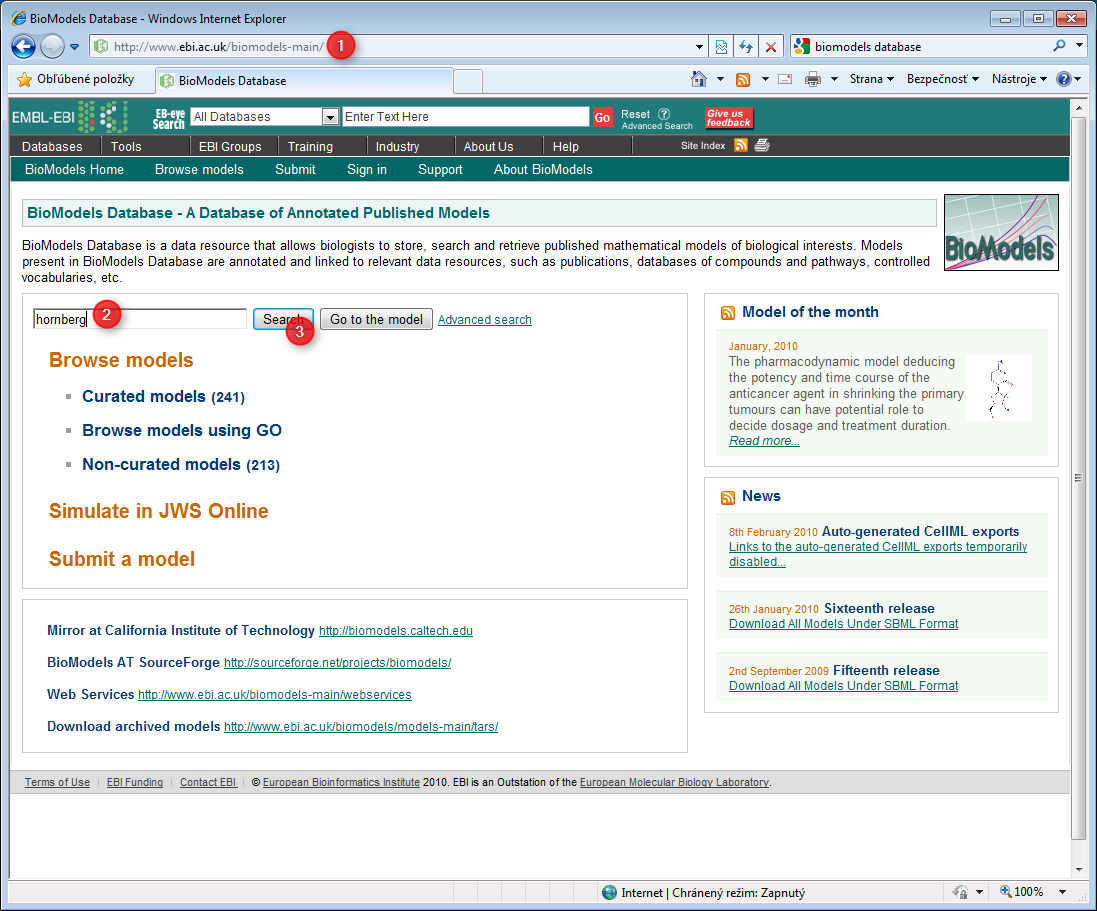Click the Go to the model button
The image size is (1097, 911).
tap(376, 319)
